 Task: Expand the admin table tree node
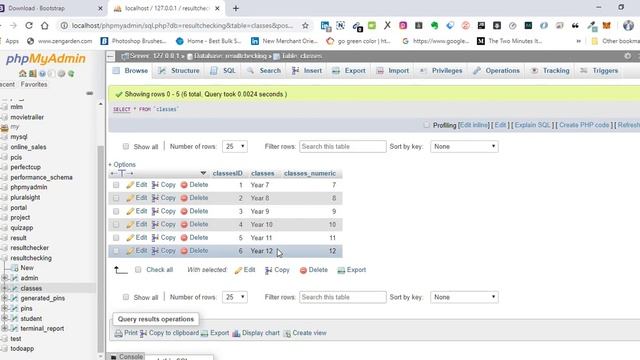(4, 278)
